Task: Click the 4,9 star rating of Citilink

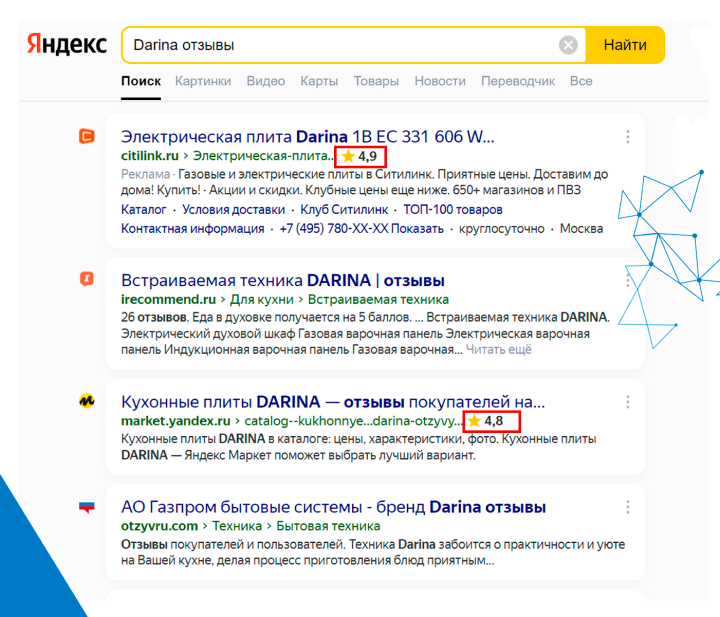Action: pyautogui.click(x=360, y=157)
